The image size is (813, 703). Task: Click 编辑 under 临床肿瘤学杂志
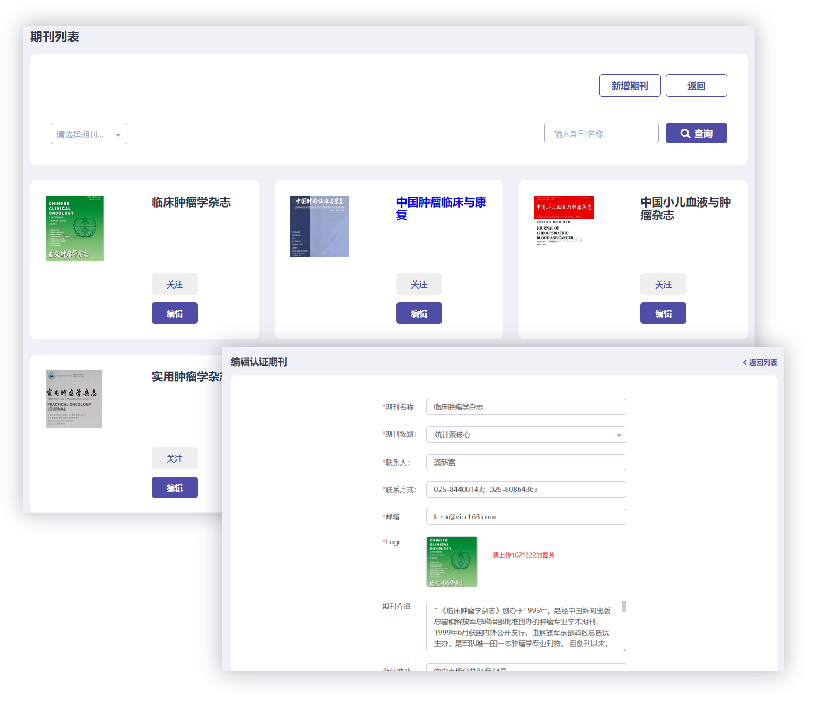(x=175, y=313)
